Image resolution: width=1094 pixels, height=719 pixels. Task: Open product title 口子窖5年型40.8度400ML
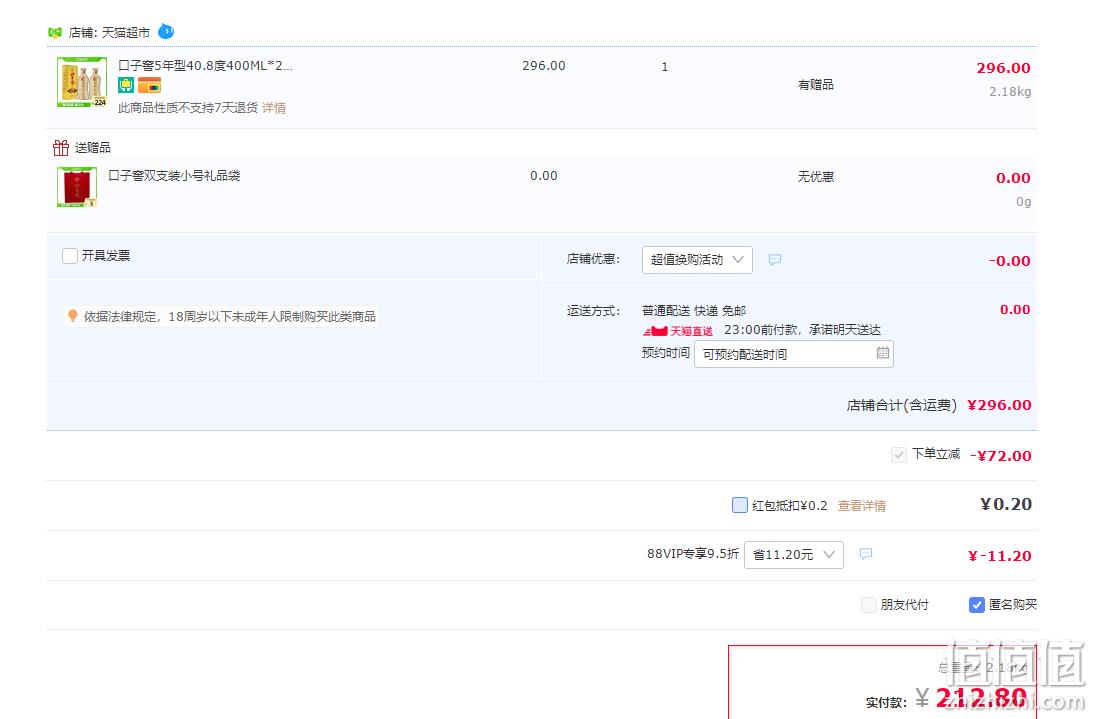tap(205, 66)
